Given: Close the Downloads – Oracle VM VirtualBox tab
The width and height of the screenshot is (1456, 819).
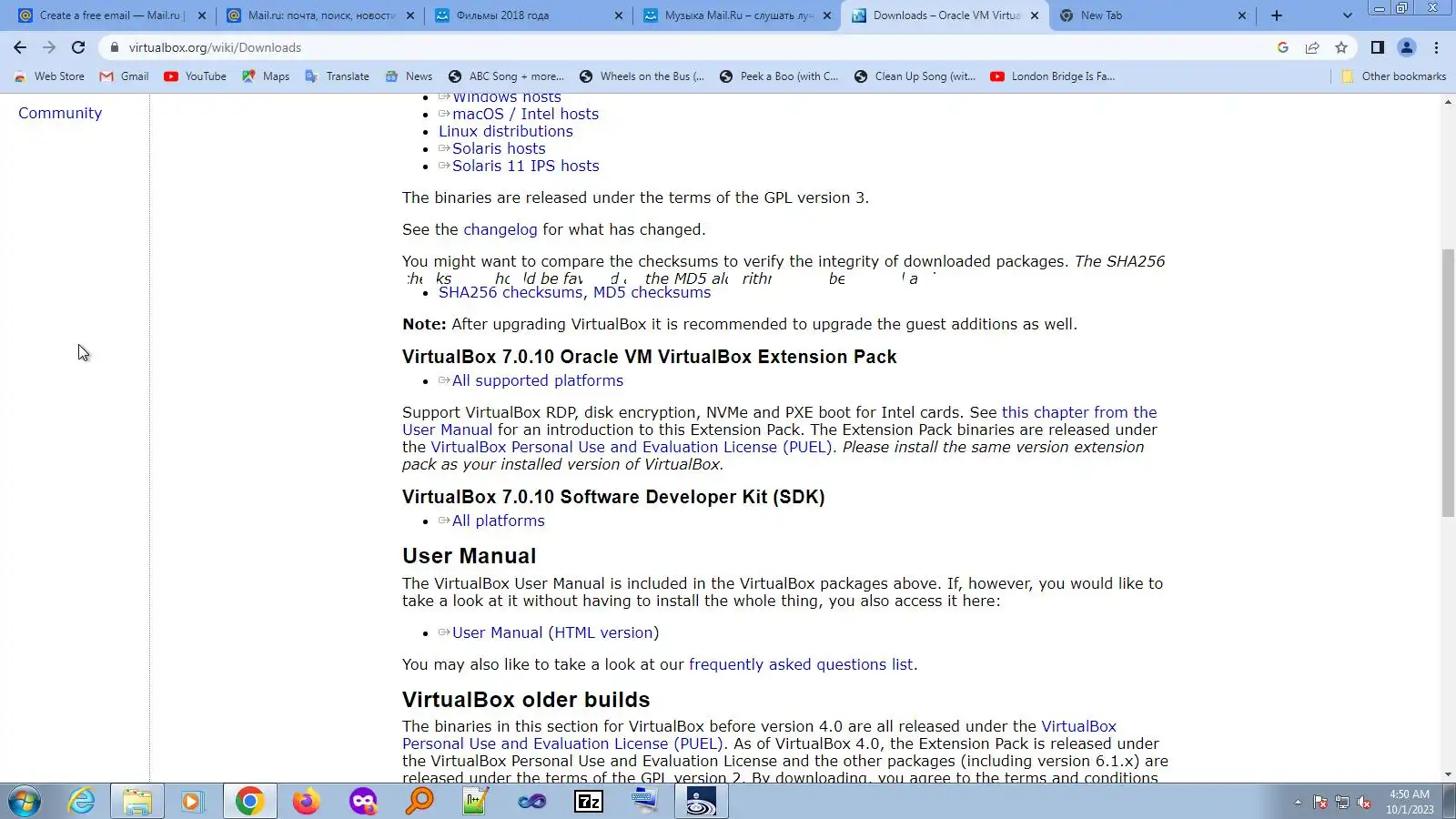Looking at the screenshot, I should click(x=1035, y=15).
